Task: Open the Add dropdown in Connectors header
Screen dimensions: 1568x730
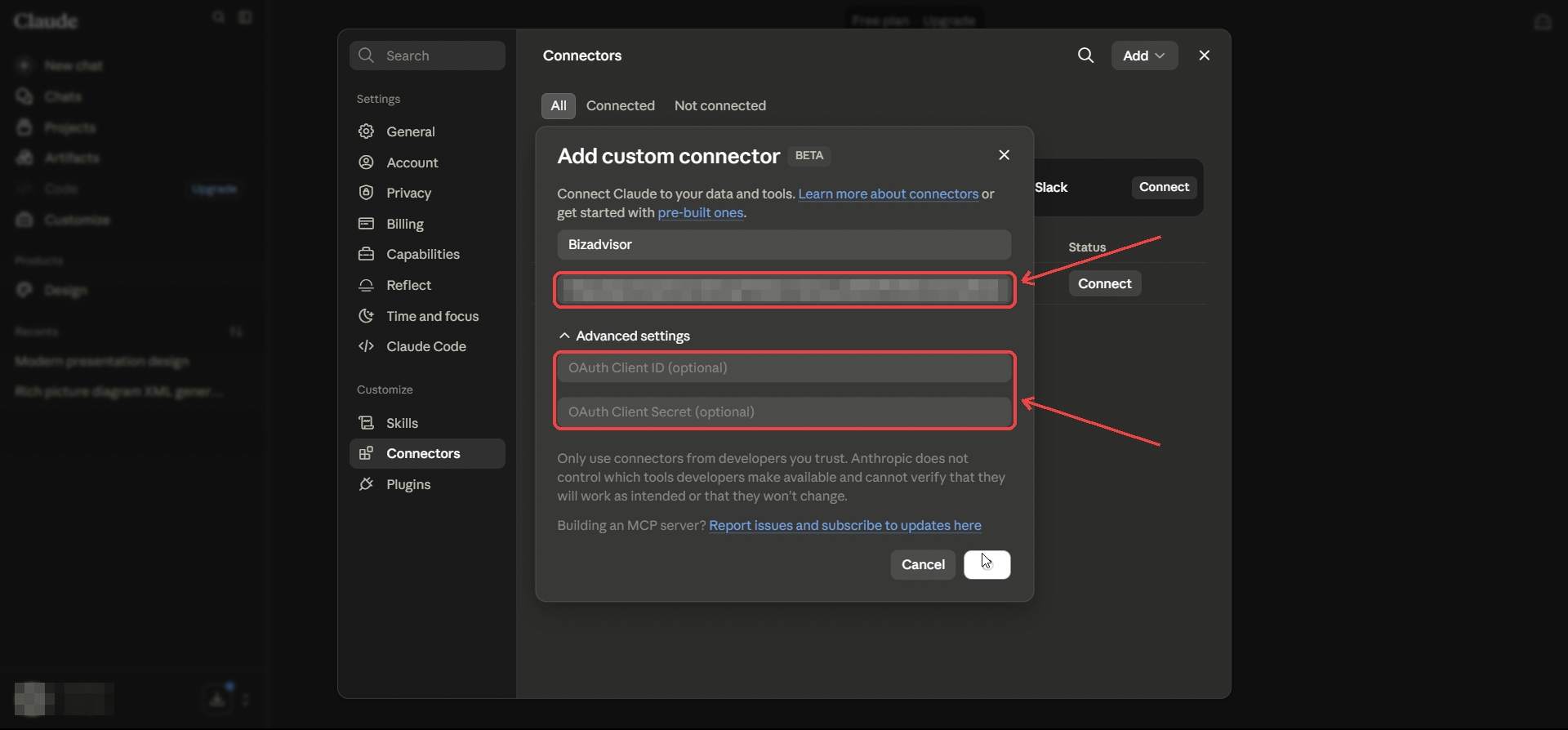Action: pos(1144,56)
